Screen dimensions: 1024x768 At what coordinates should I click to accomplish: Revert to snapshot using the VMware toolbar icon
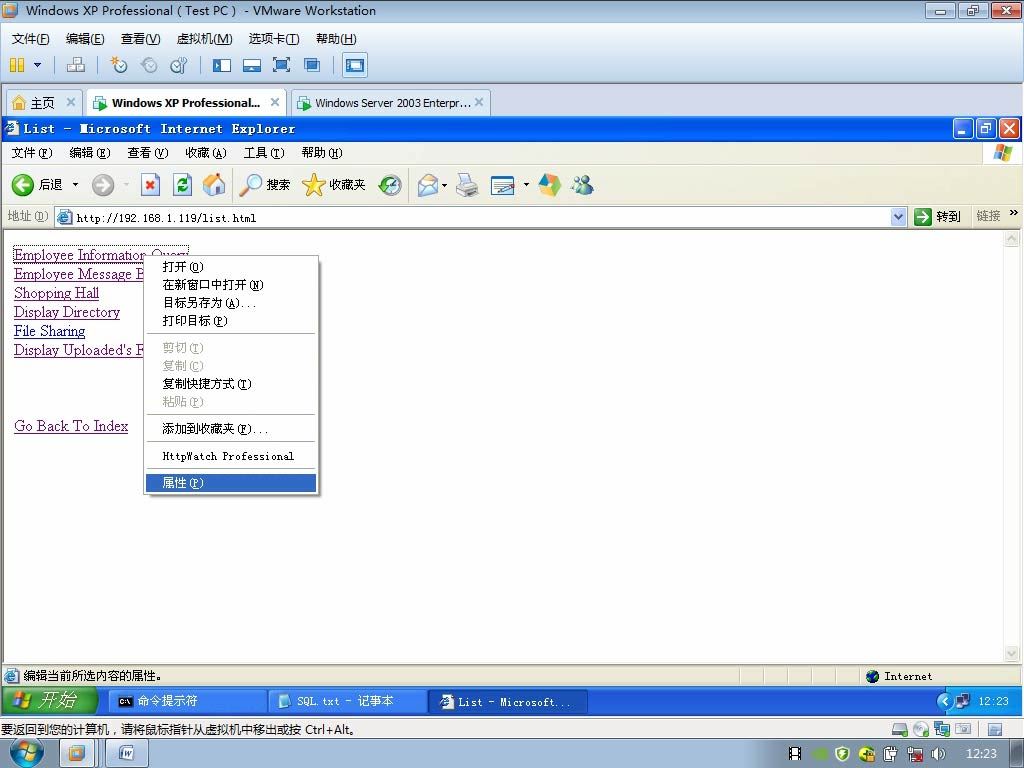[149, 65]
